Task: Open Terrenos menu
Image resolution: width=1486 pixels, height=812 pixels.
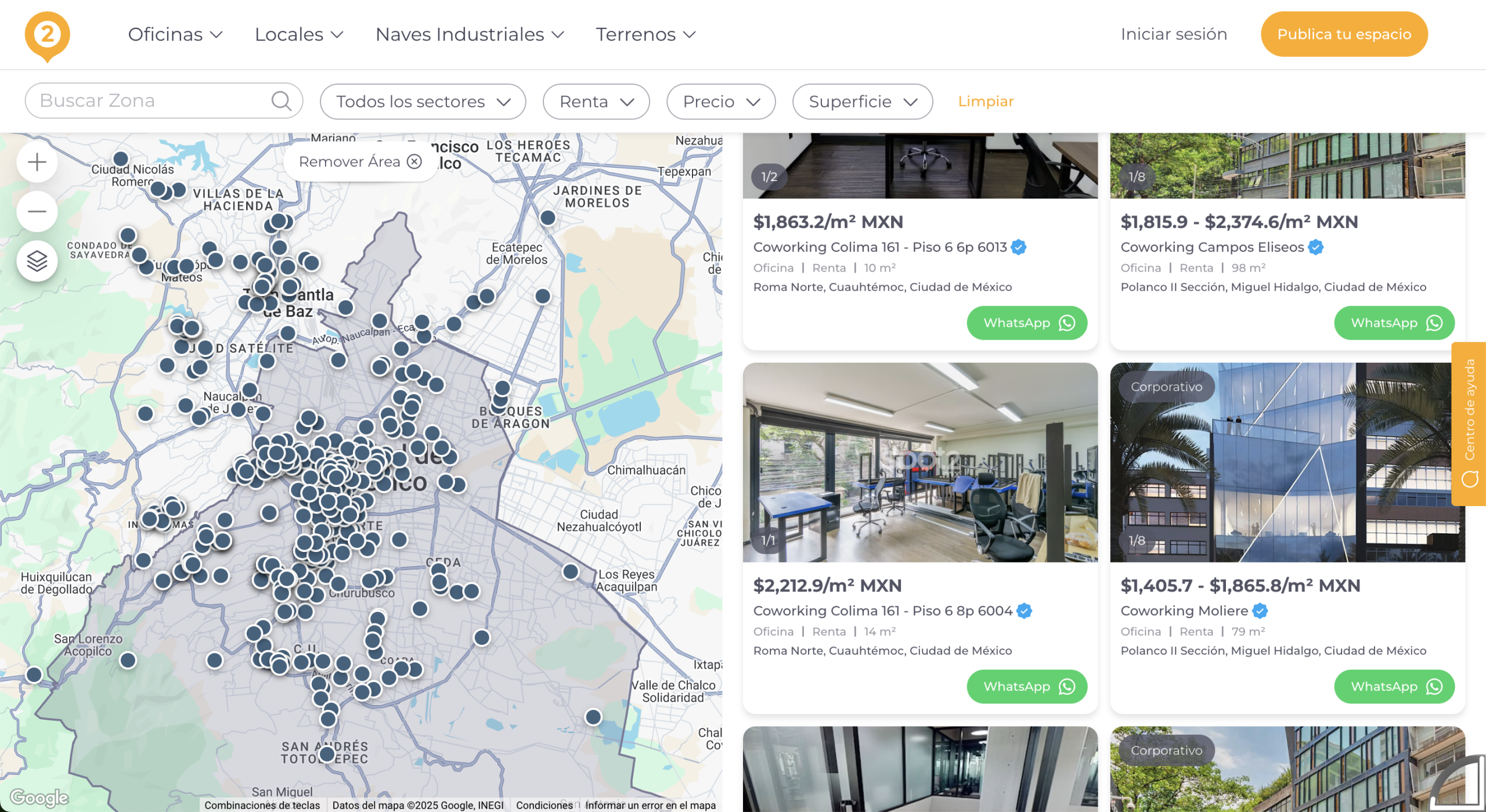Action: tap(645, 34)
